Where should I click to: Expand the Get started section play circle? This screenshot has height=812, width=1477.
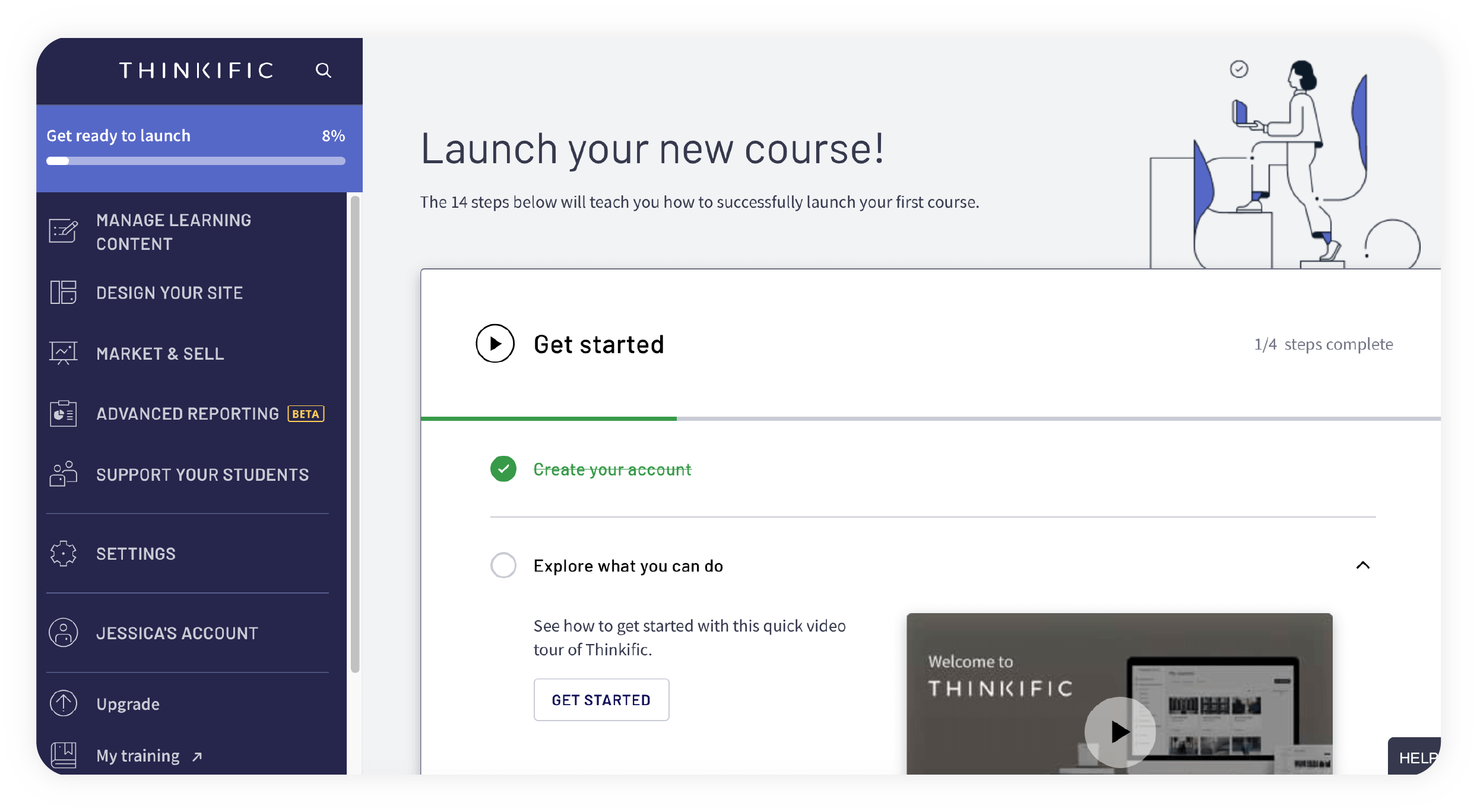point(495,344)
